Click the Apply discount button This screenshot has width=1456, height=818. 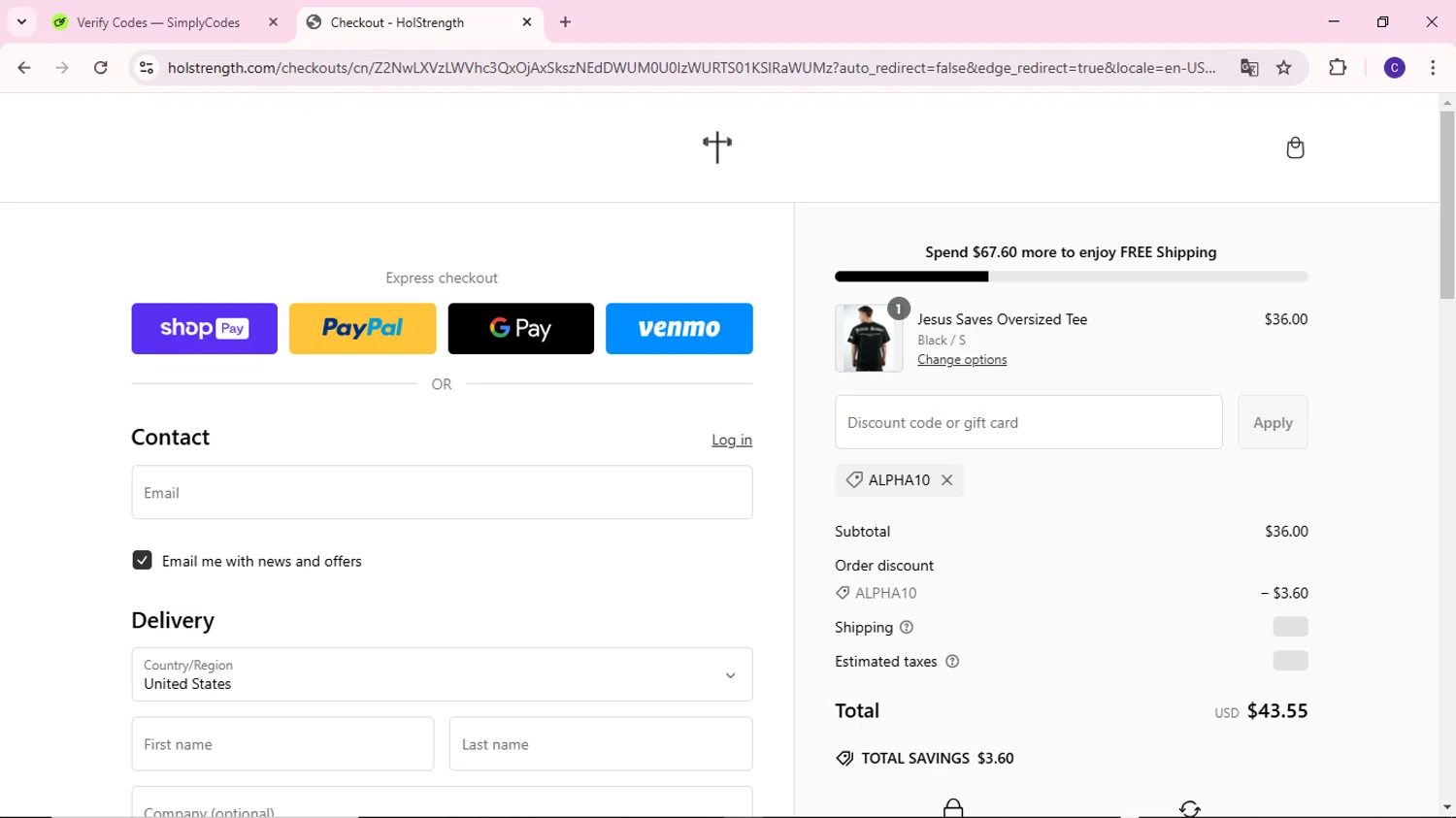[x=1273, y=422]
